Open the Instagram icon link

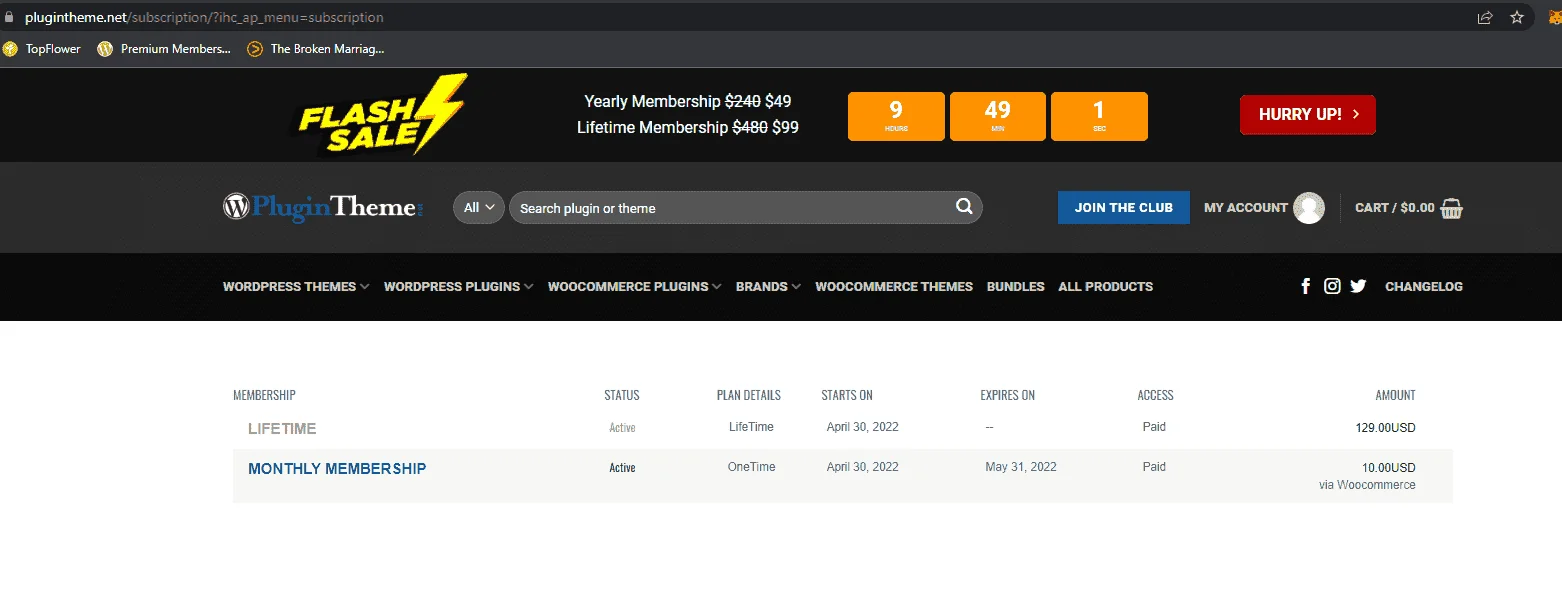(x=1332, y=287)
